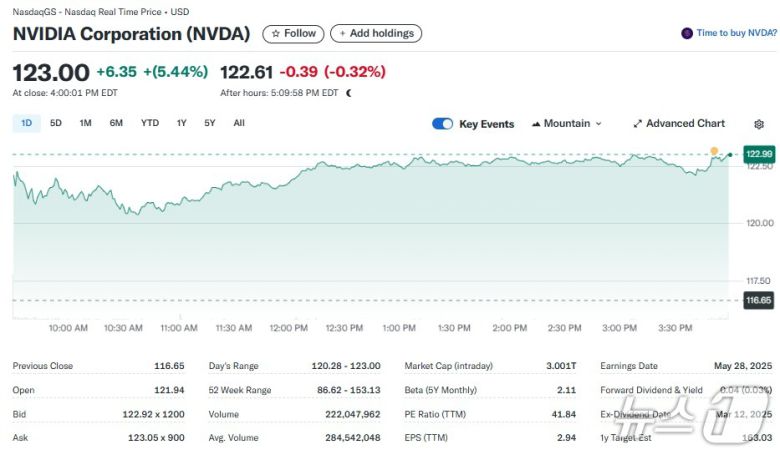
Task: Switch to the 5Y time range
Action: [x=209, y=123]
